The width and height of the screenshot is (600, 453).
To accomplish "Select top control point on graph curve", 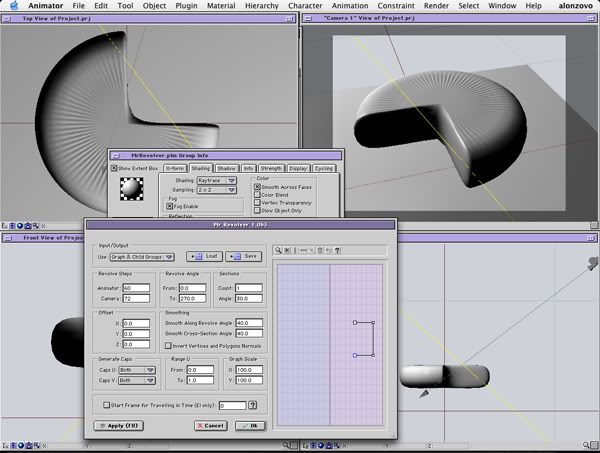I will tap(354, 322).
